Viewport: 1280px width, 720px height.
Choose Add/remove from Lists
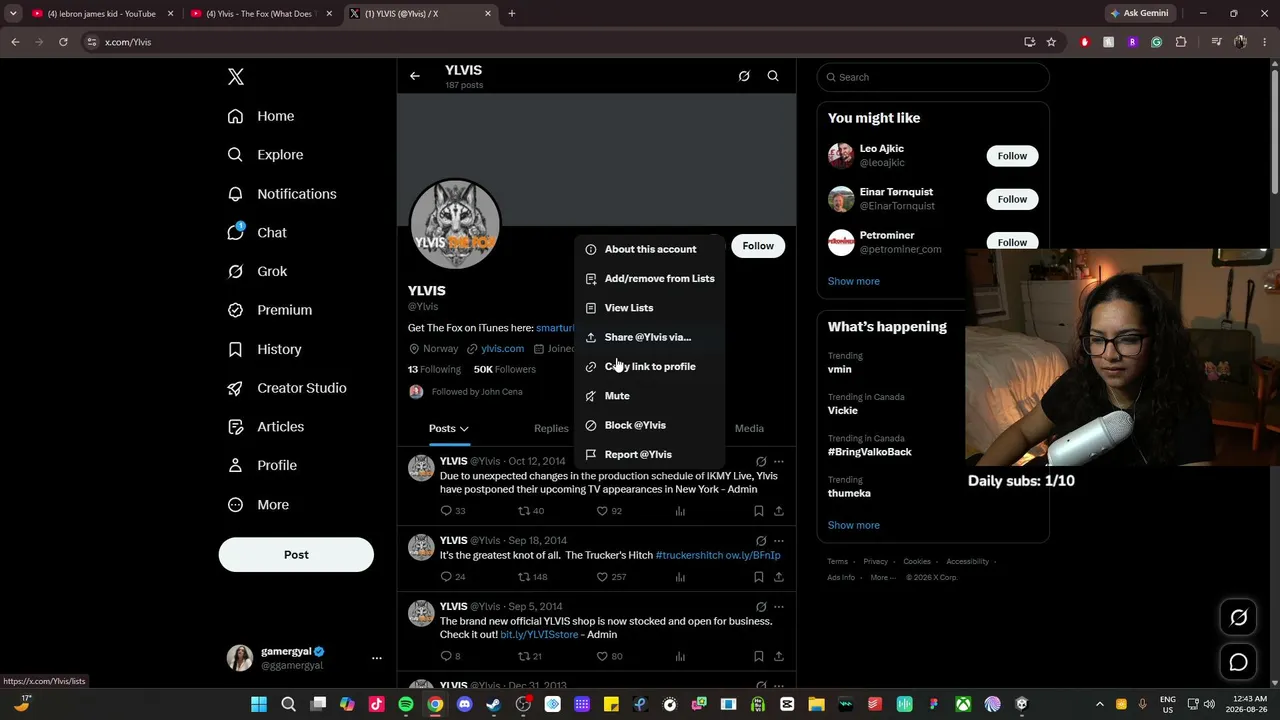(x=649, y=279)
